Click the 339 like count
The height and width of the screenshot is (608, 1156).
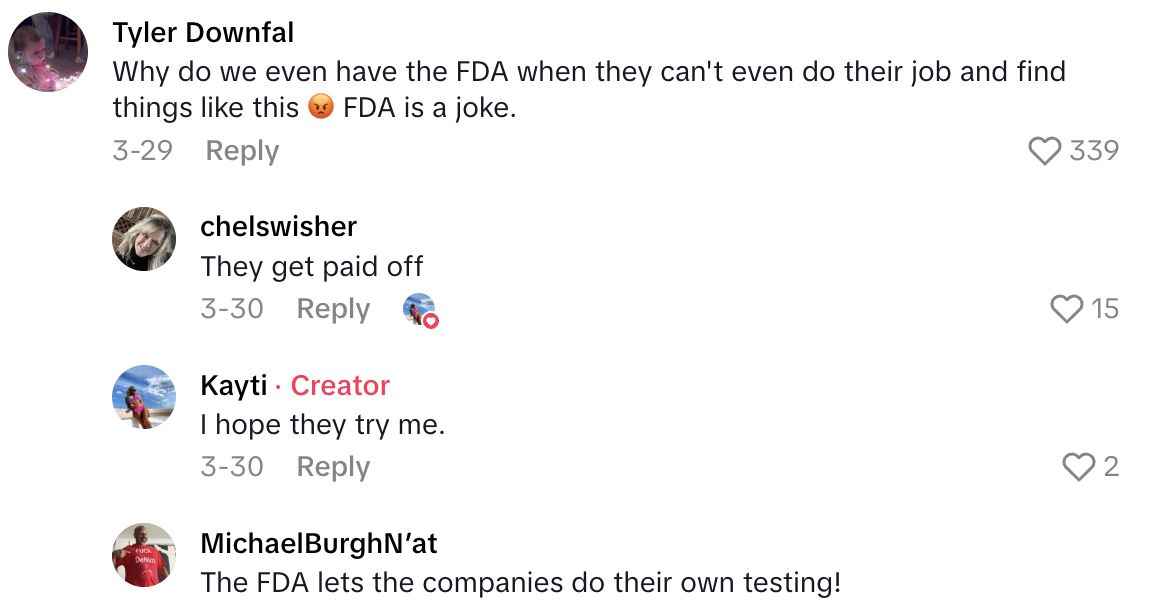1094,151
